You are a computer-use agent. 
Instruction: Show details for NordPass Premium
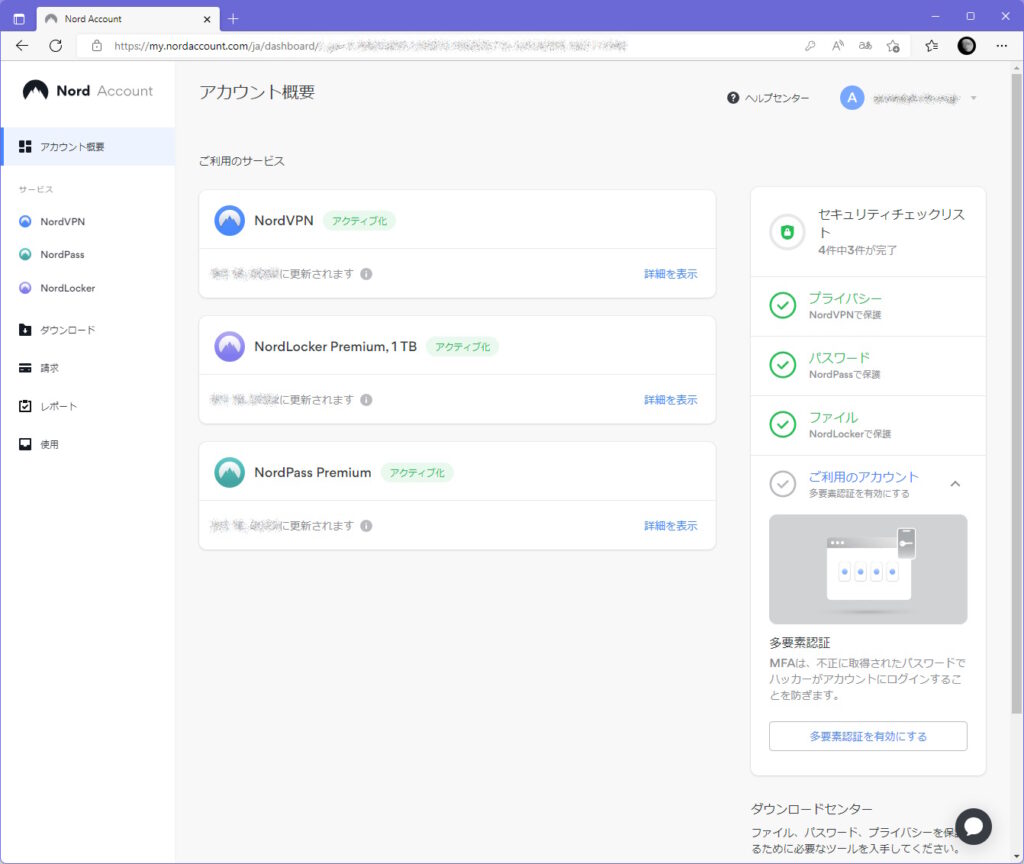(671, 526)
